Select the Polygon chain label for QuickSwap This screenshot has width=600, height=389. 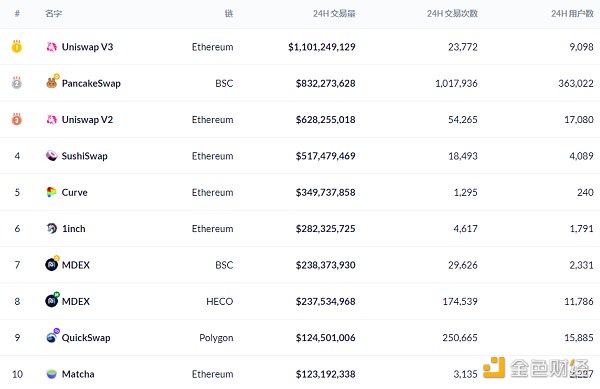click(x=216, y=338)
